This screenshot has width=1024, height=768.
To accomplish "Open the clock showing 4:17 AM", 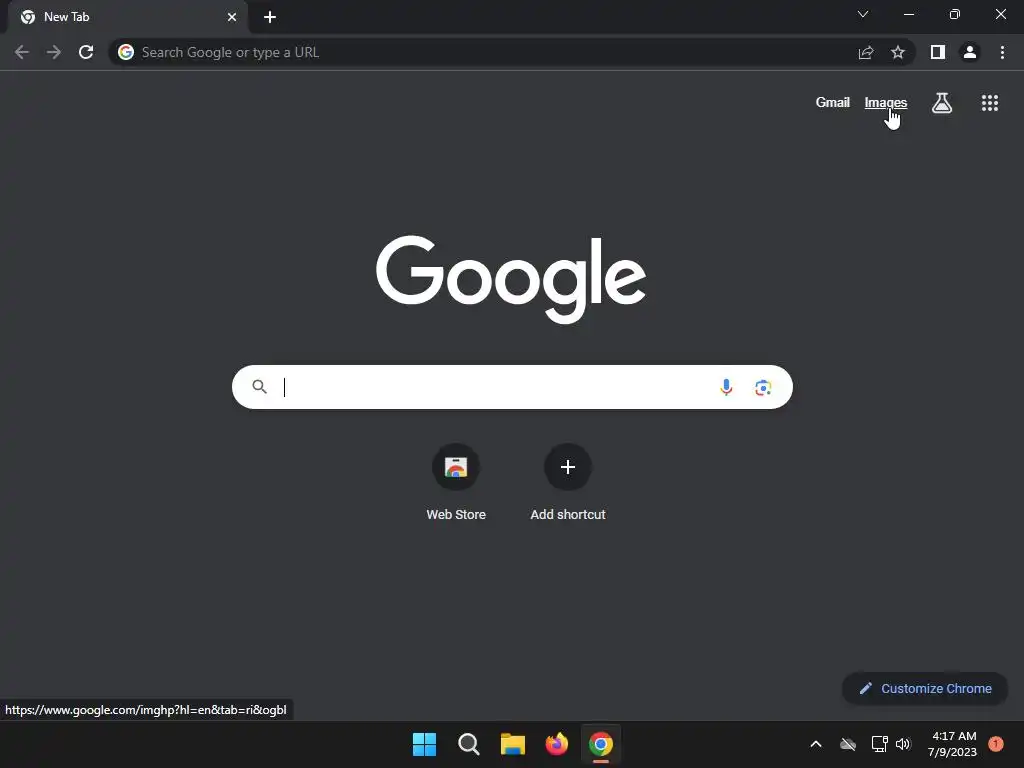I will tap(952, 744).
